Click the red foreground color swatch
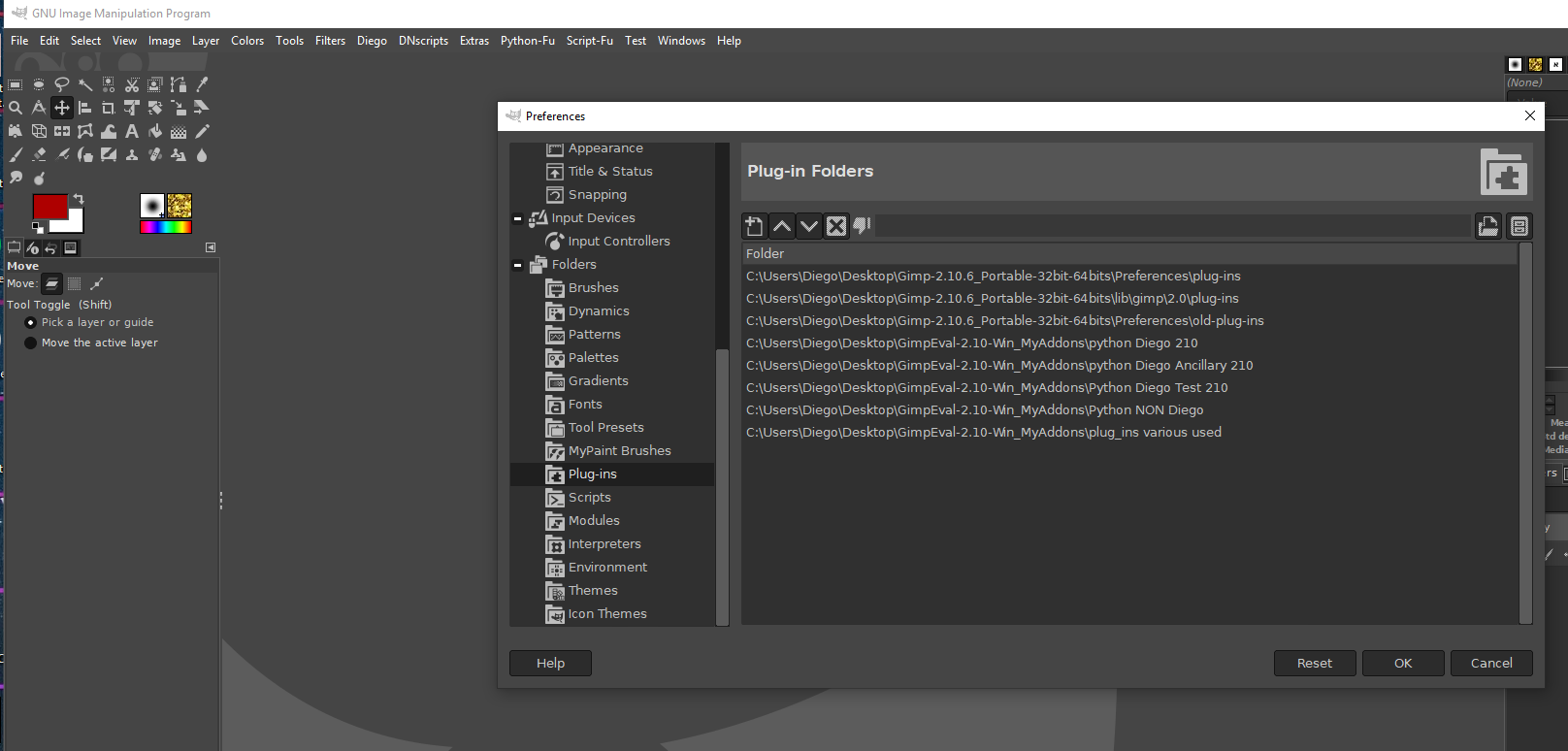Image resolution: width=1568 pixels, height=751 pixels. [x=49, y=206]
